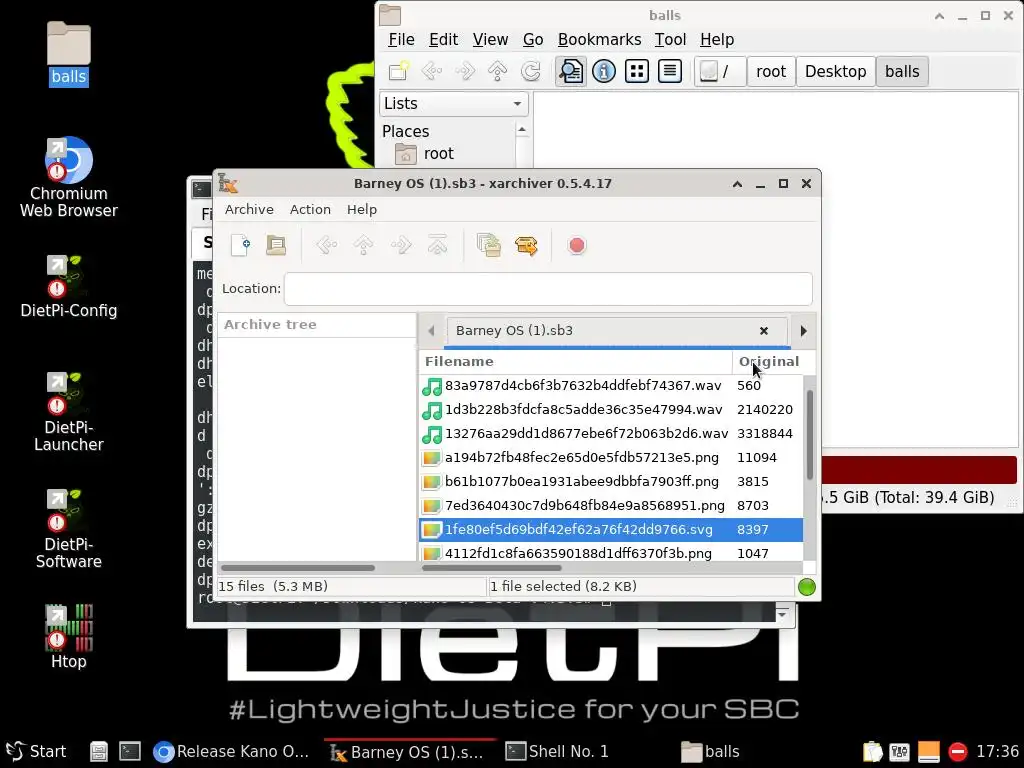This screenshot has height=768, width=1024.
Task: Click the back arrow in xarchiver toolbar
Action: click(327, 246)
